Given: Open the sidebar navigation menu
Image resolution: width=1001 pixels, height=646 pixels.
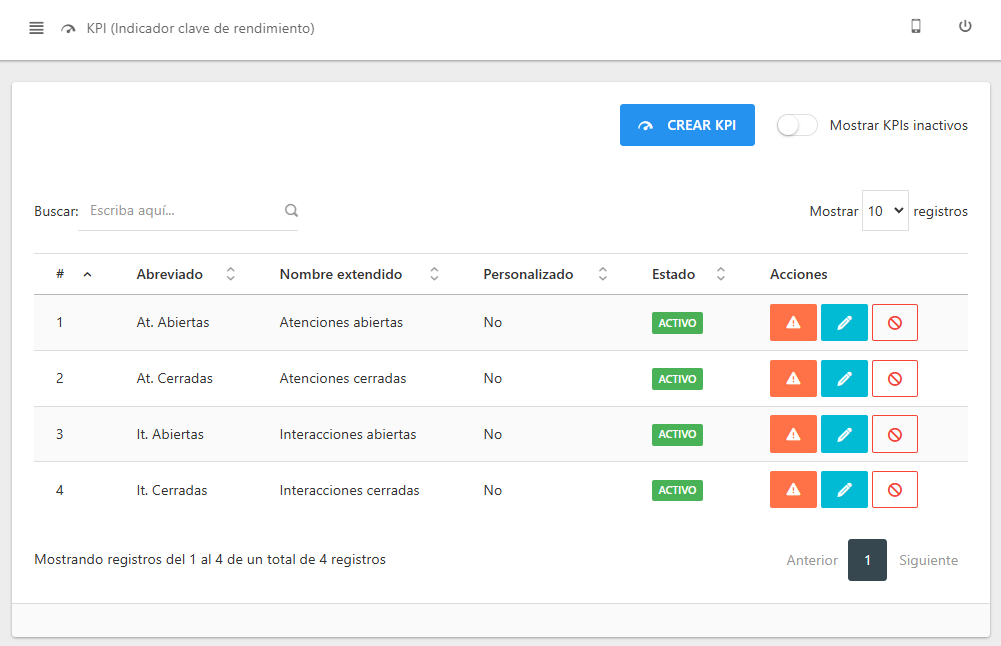Looking at the screenshot, I should point(36,28).
